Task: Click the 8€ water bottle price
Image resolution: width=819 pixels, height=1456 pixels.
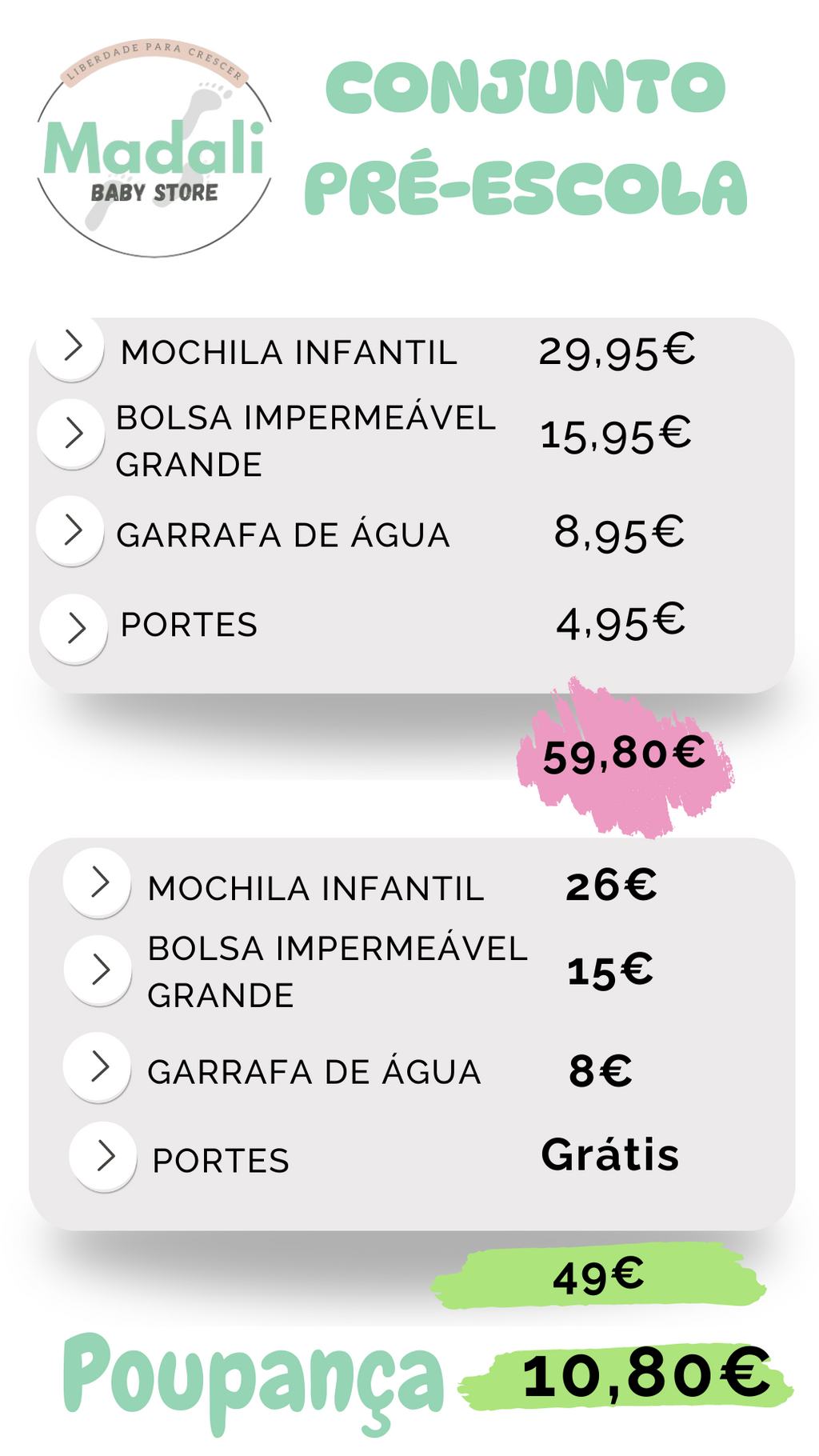Action: [x=600, y=1070]
